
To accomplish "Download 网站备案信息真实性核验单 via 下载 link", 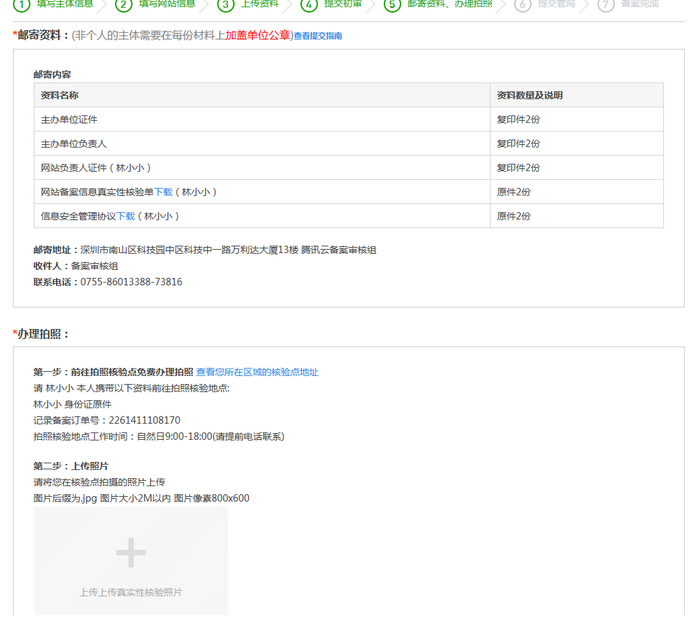I will tap(163, 192).
